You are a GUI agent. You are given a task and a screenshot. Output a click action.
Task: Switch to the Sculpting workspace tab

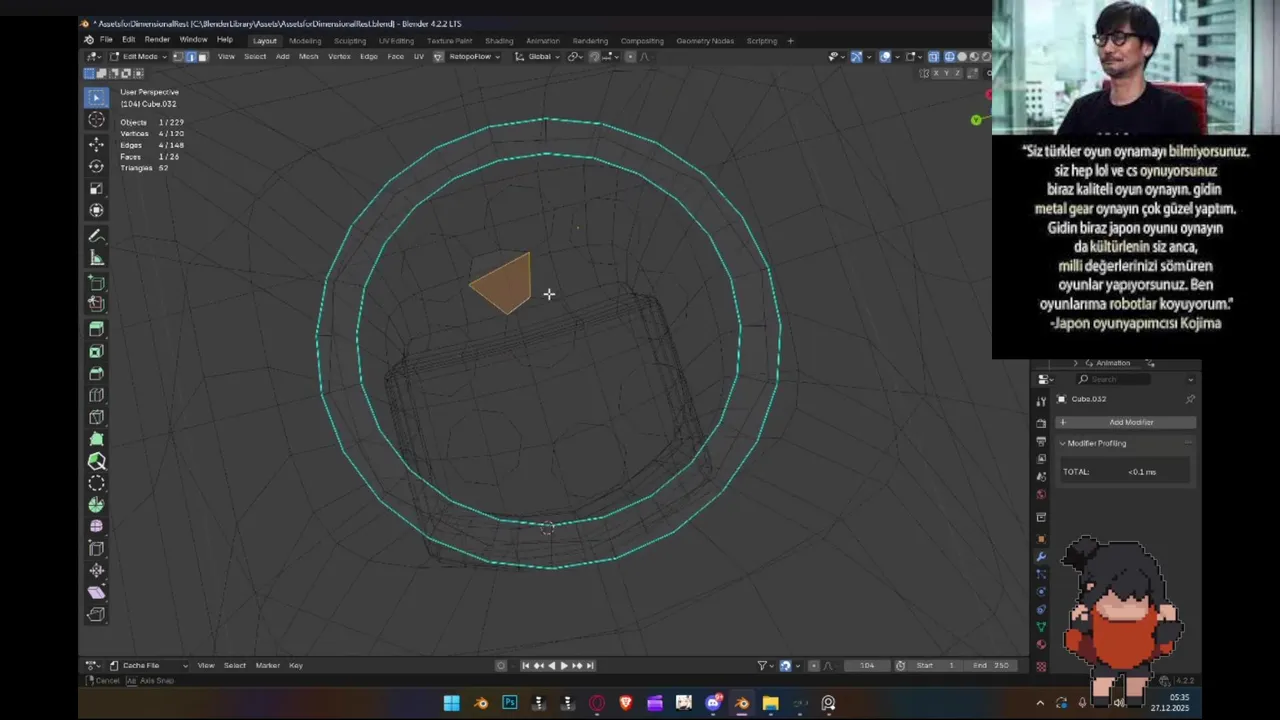pyautogui.click(x=350, y=41)
